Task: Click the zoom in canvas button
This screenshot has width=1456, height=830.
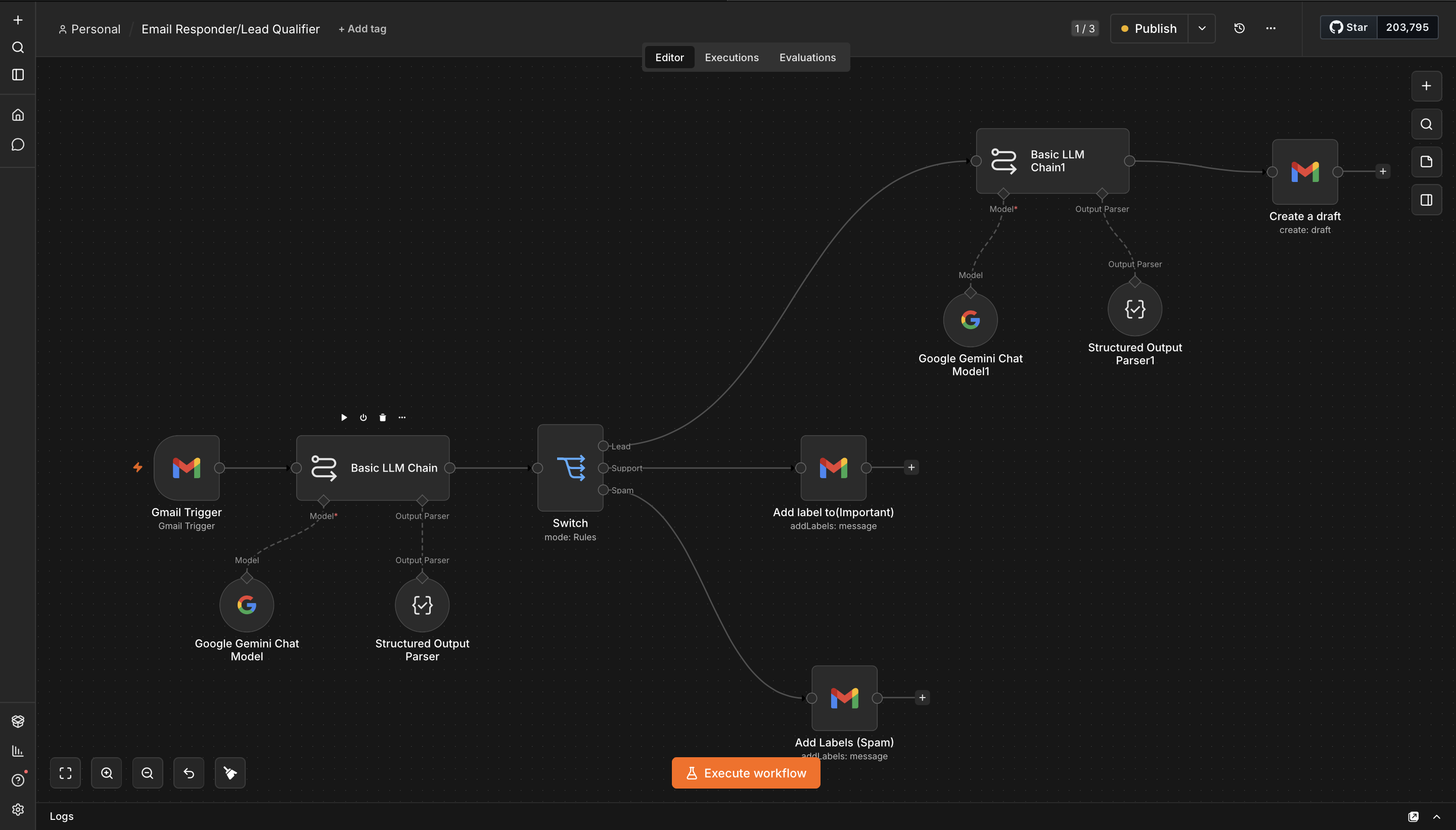Action: (x=107, y=773)
